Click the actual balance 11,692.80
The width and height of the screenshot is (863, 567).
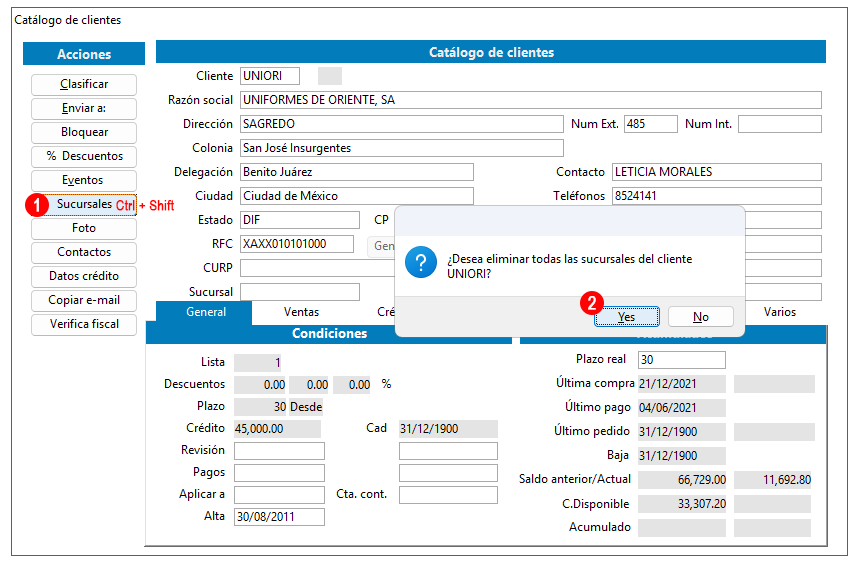click(x=772, y=480)
